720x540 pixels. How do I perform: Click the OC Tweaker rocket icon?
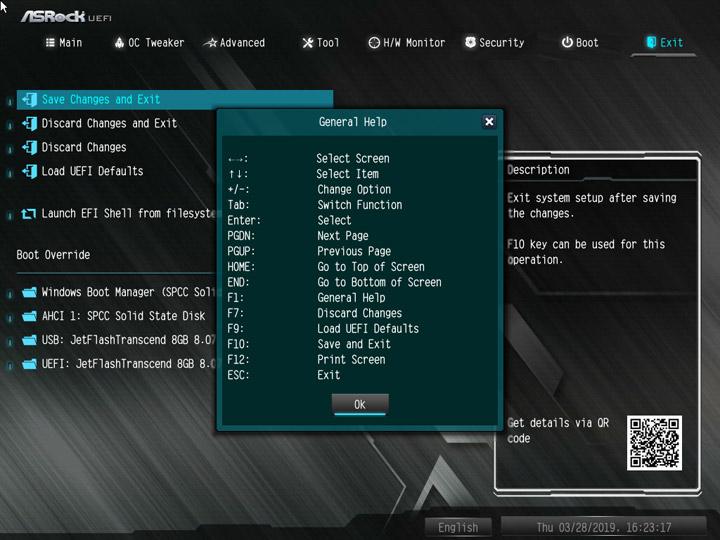[119, 43]
